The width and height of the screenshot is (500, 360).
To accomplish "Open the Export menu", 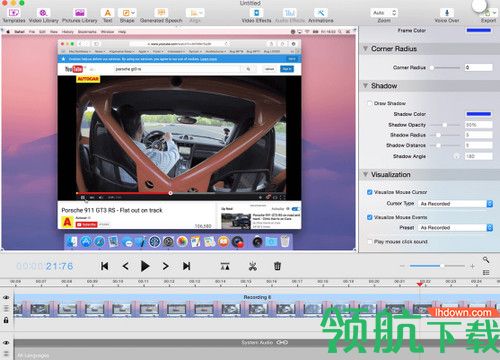I will 488,15.
